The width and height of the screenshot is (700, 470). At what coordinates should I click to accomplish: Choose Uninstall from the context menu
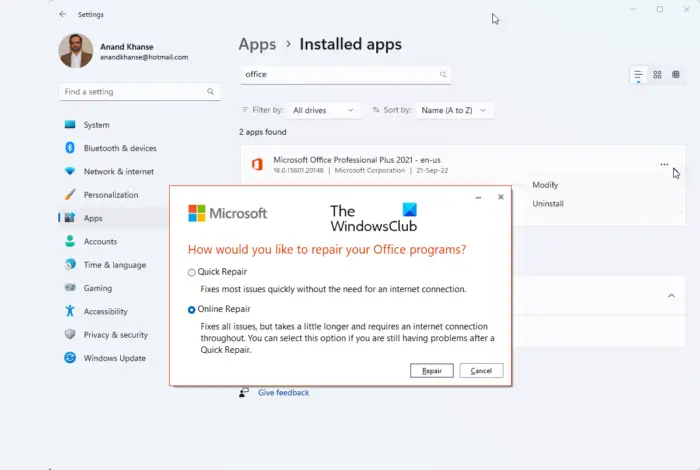[x=548, y=204]
